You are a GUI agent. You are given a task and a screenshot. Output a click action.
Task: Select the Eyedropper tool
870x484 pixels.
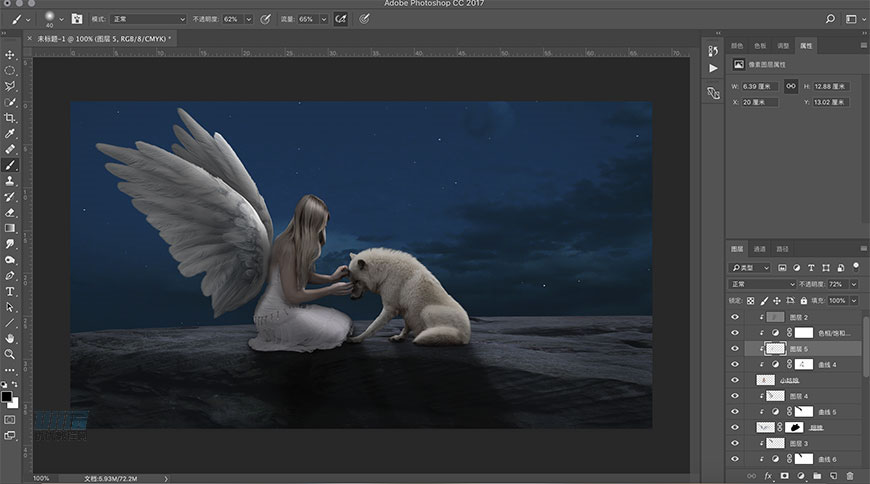point(10,133)
